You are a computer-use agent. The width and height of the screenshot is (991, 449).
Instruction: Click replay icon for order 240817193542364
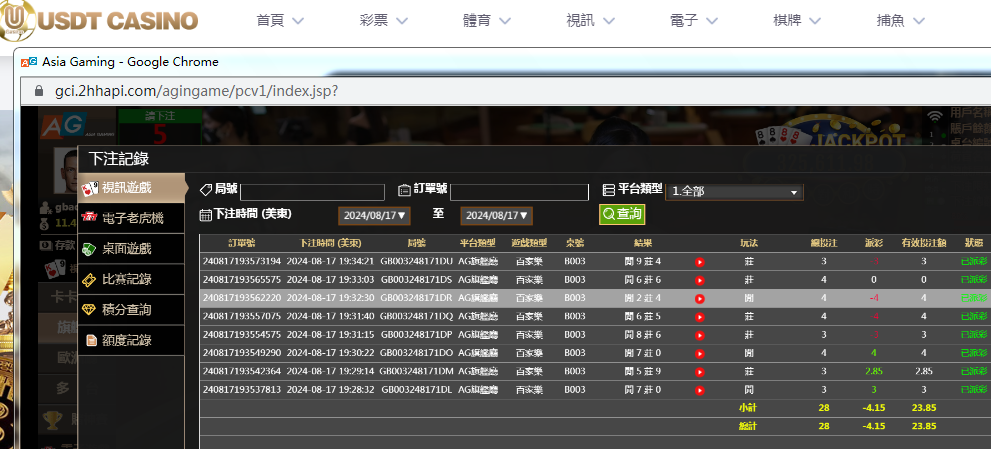coord(700,371)
